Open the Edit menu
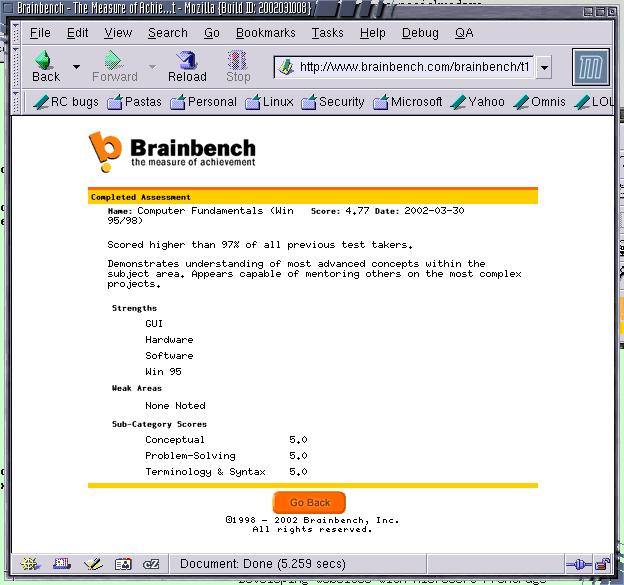The width and height of the screenshot is (624, 585). click(x=77, y=33)
